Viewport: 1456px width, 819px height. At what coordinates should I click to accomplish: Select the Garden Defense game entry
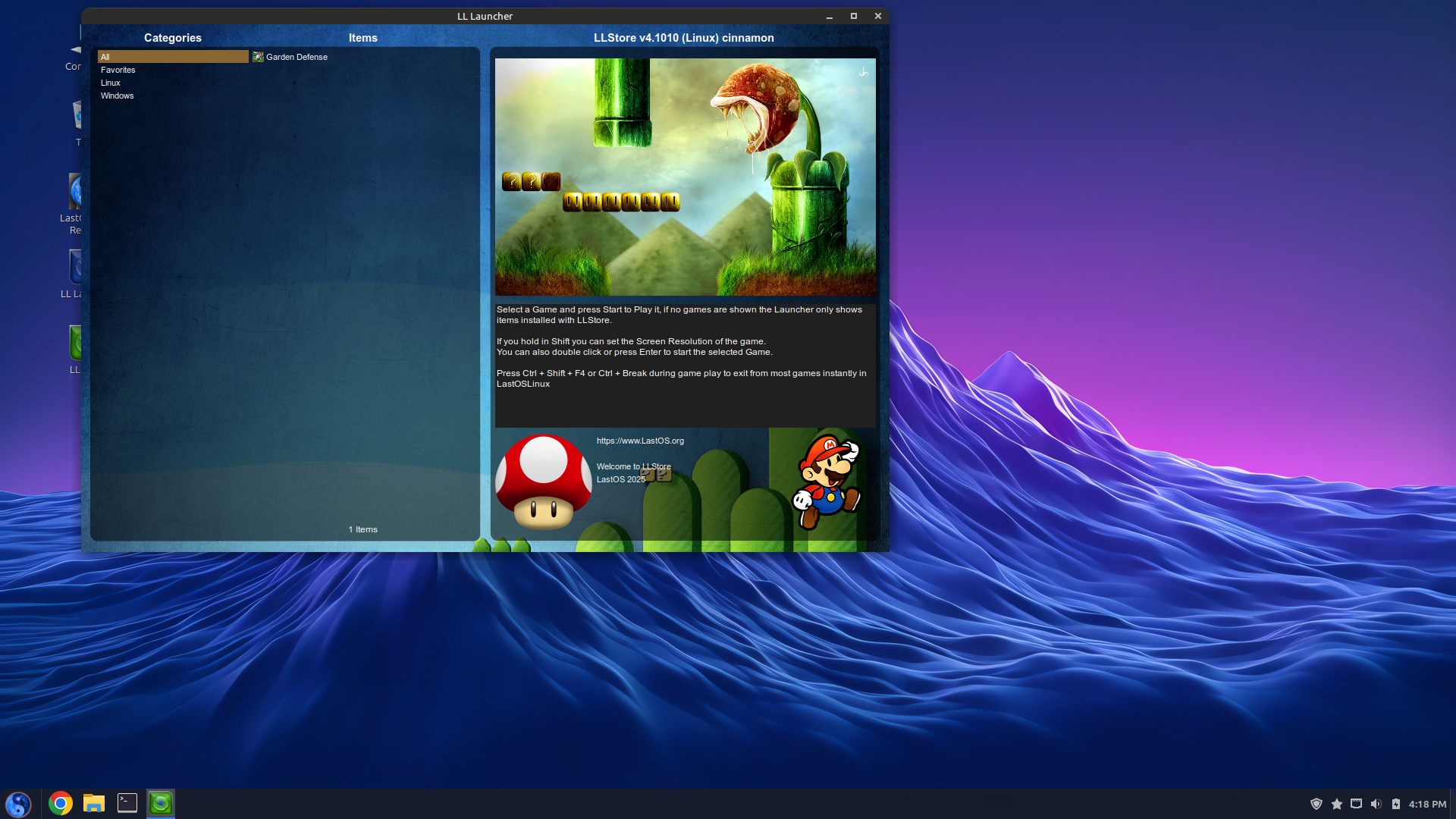pyautogui.click(x=297, y=57)
